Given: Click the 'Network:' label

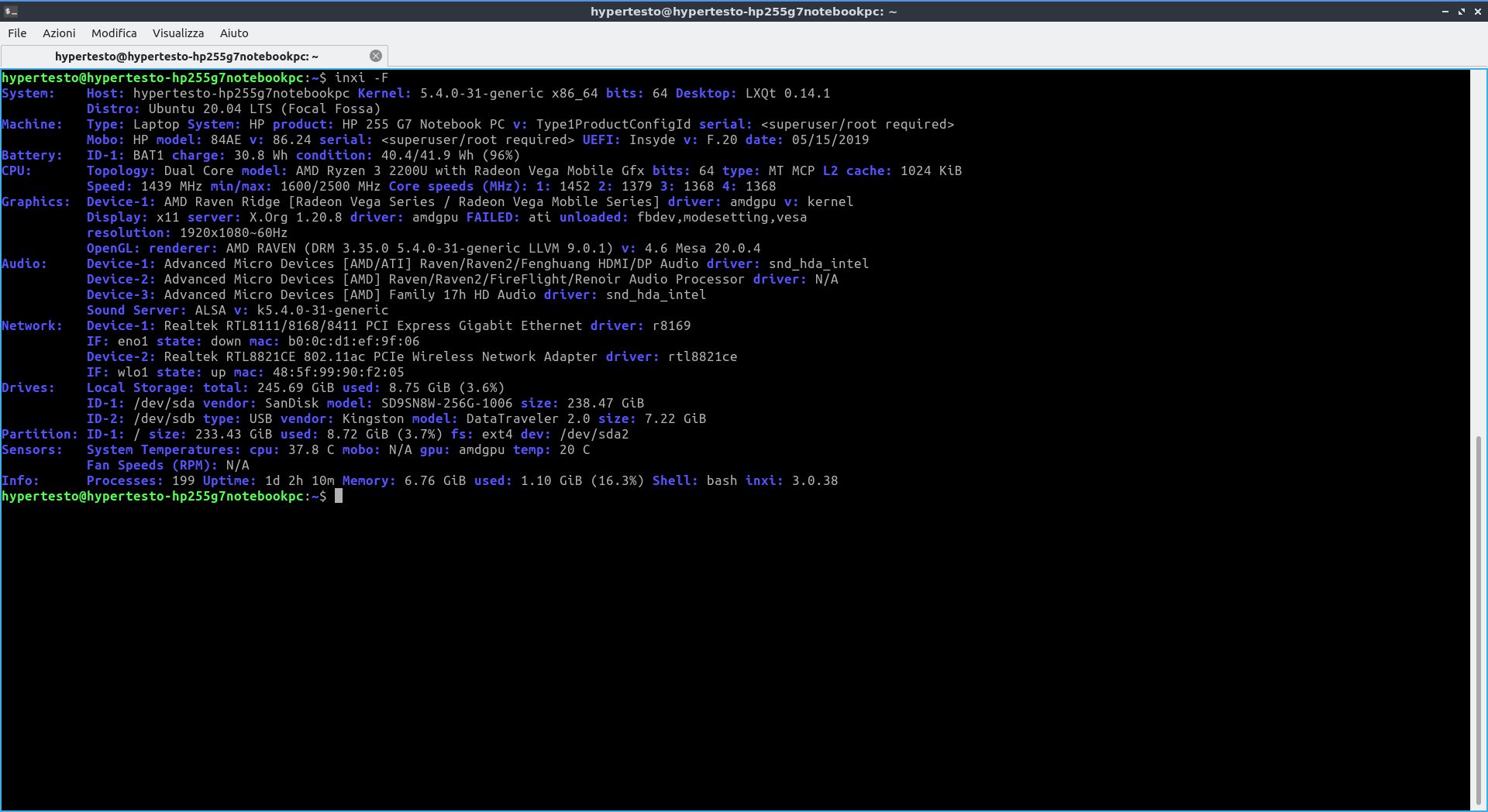Looking at the screenshot, I should point(32,325).
